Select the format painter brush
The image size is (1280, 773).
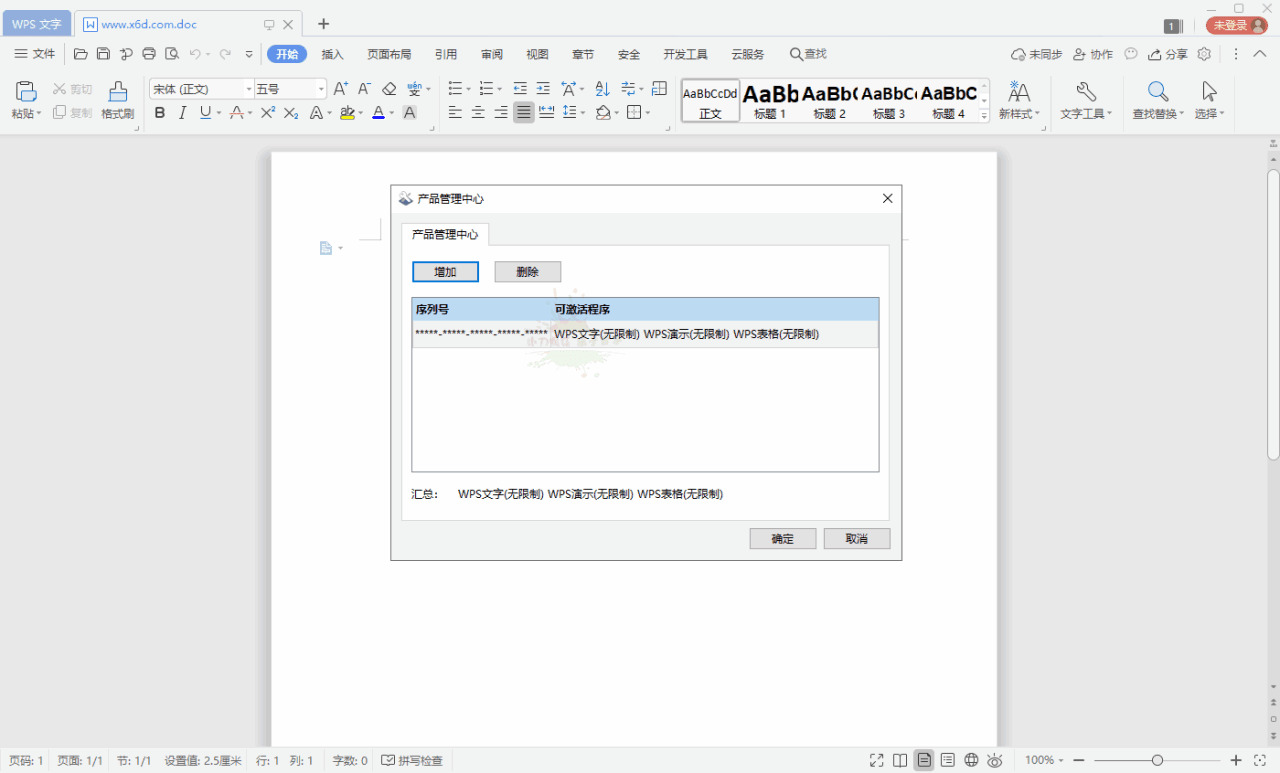pyautogui.click(x=118, y=92)
